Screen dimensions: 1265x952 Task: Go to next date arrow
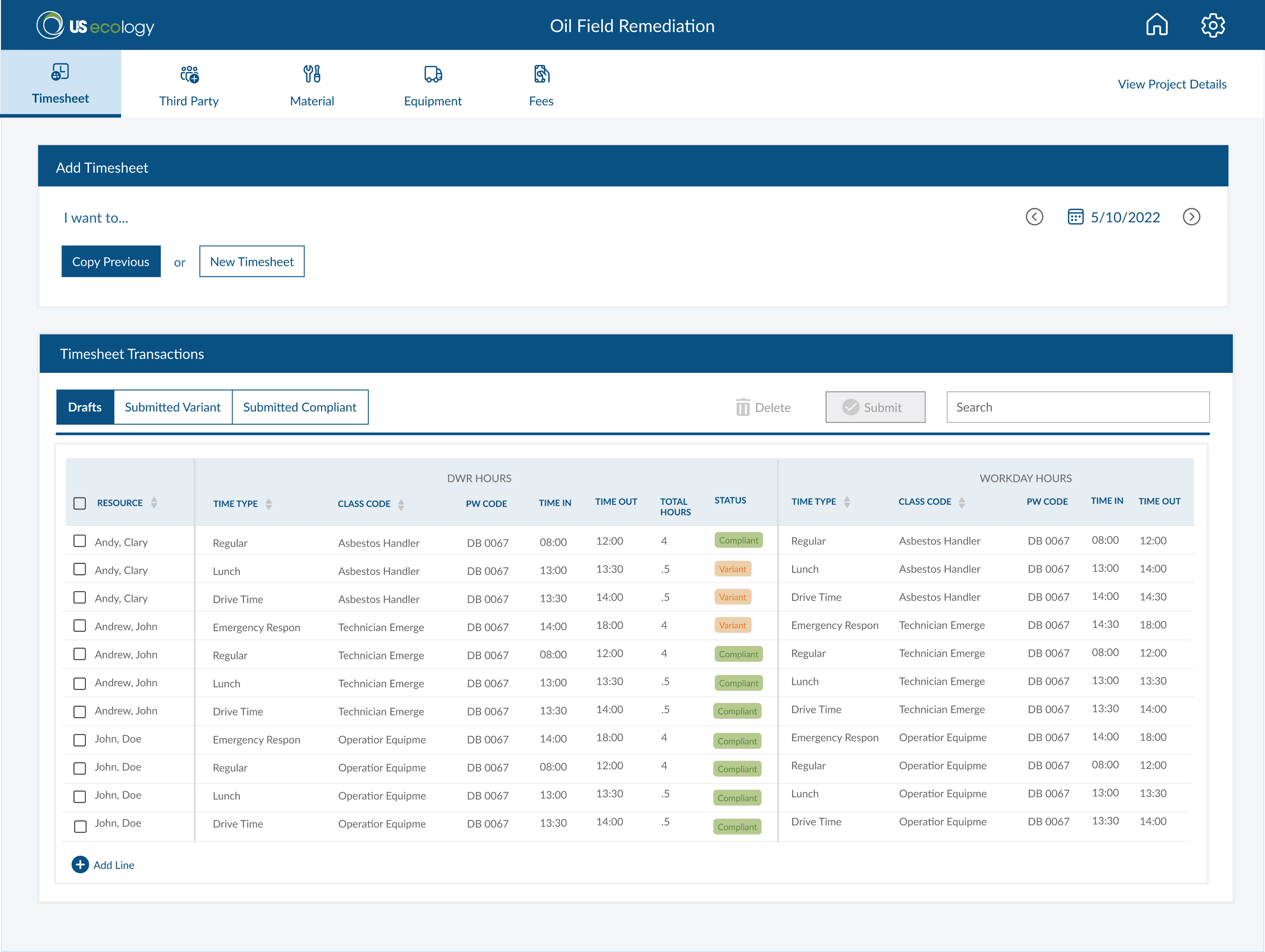point(1191,217)
